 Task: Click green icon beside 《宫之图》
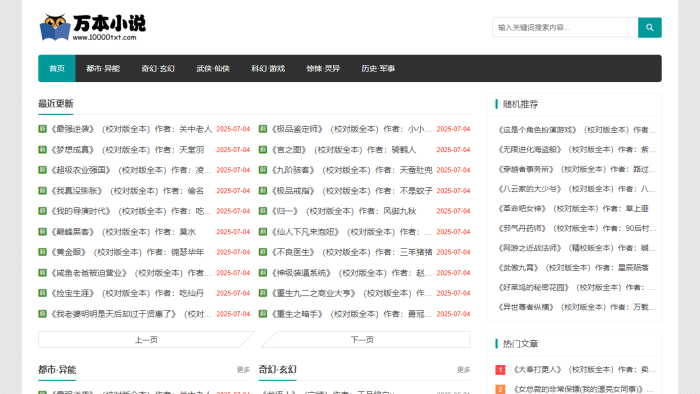point(263,149)
